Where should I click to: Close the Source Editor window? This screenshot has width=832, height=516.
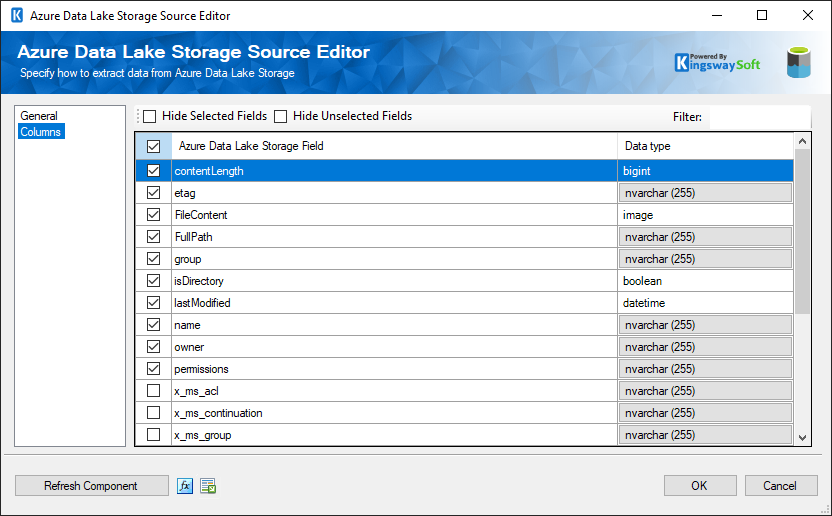point(808,15)
